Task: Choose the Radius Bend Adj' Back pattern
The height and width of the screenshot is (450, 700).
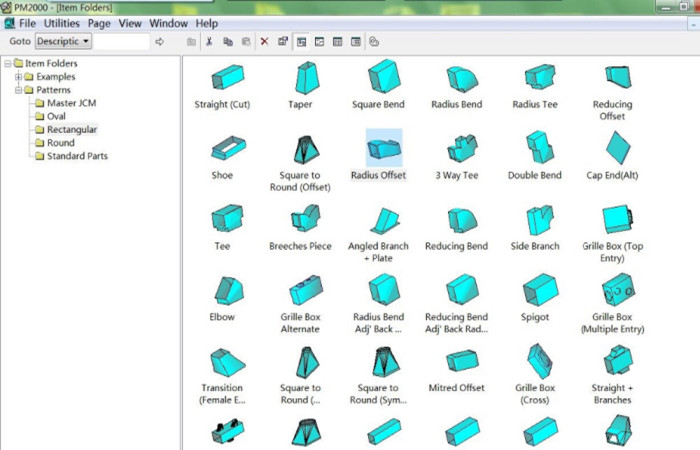Action: pyautogui.click(x=378, y=305)
